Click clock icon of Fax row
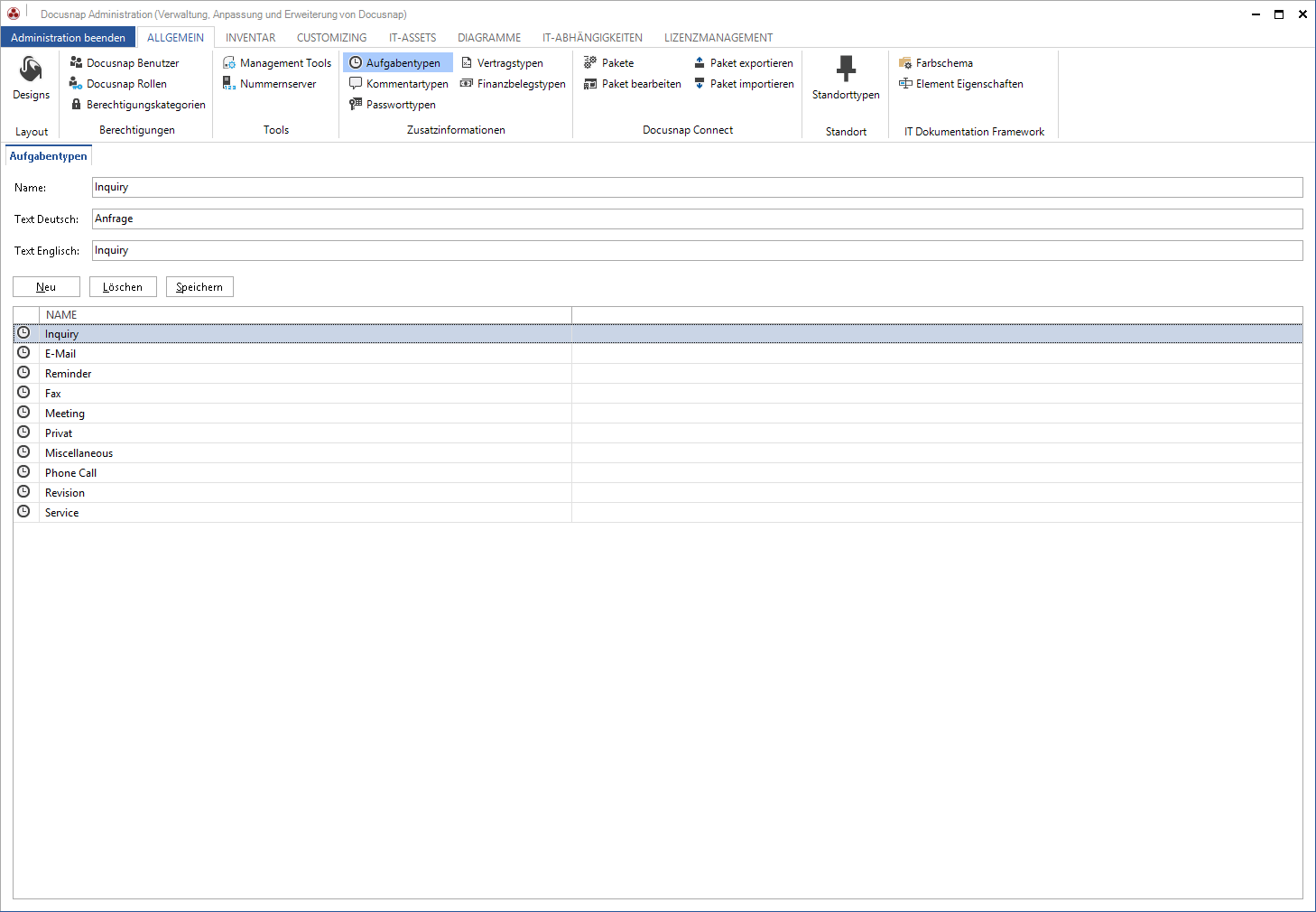 [24, 393]
